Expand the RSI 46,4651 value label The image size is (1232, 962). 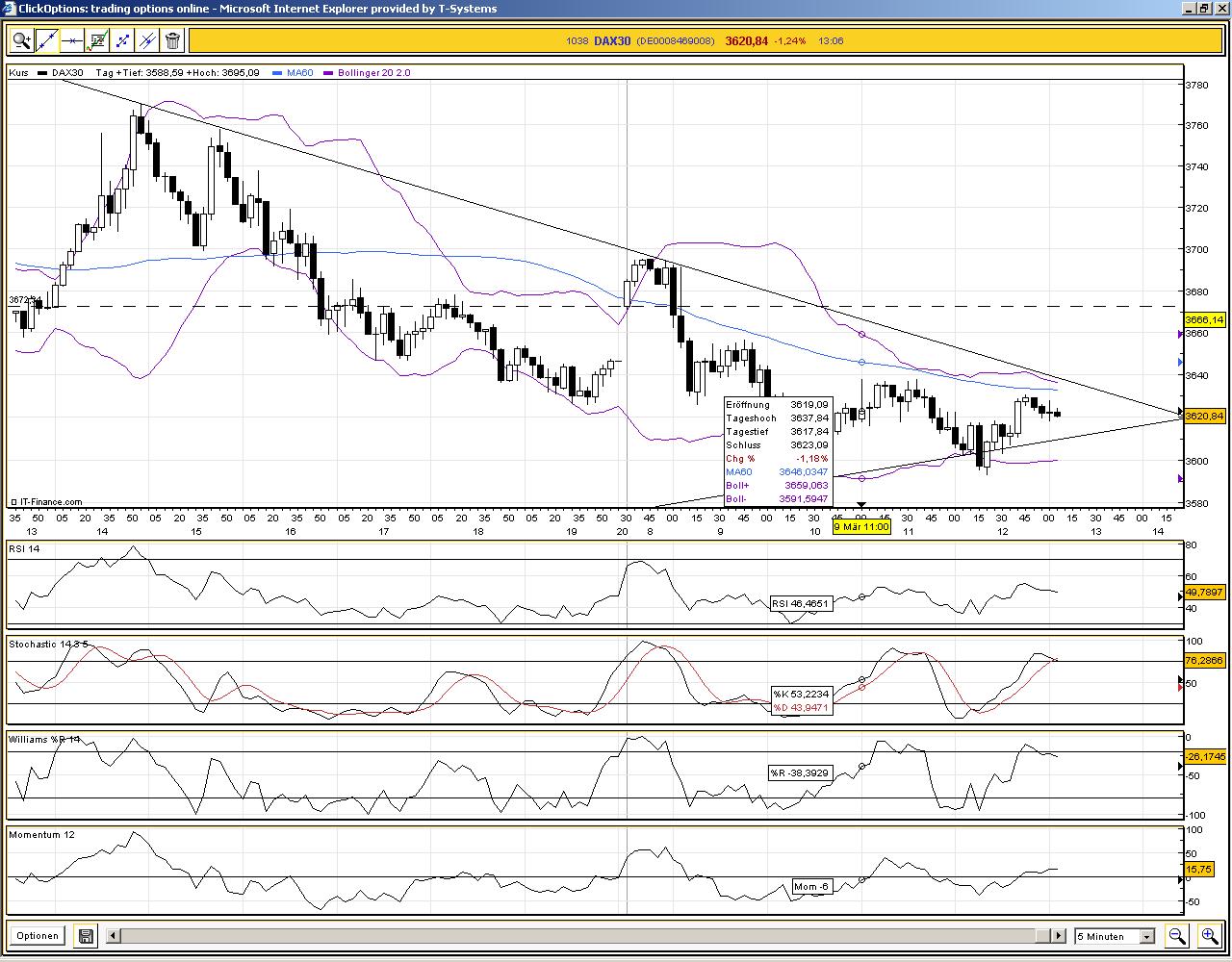click(801, 603)
